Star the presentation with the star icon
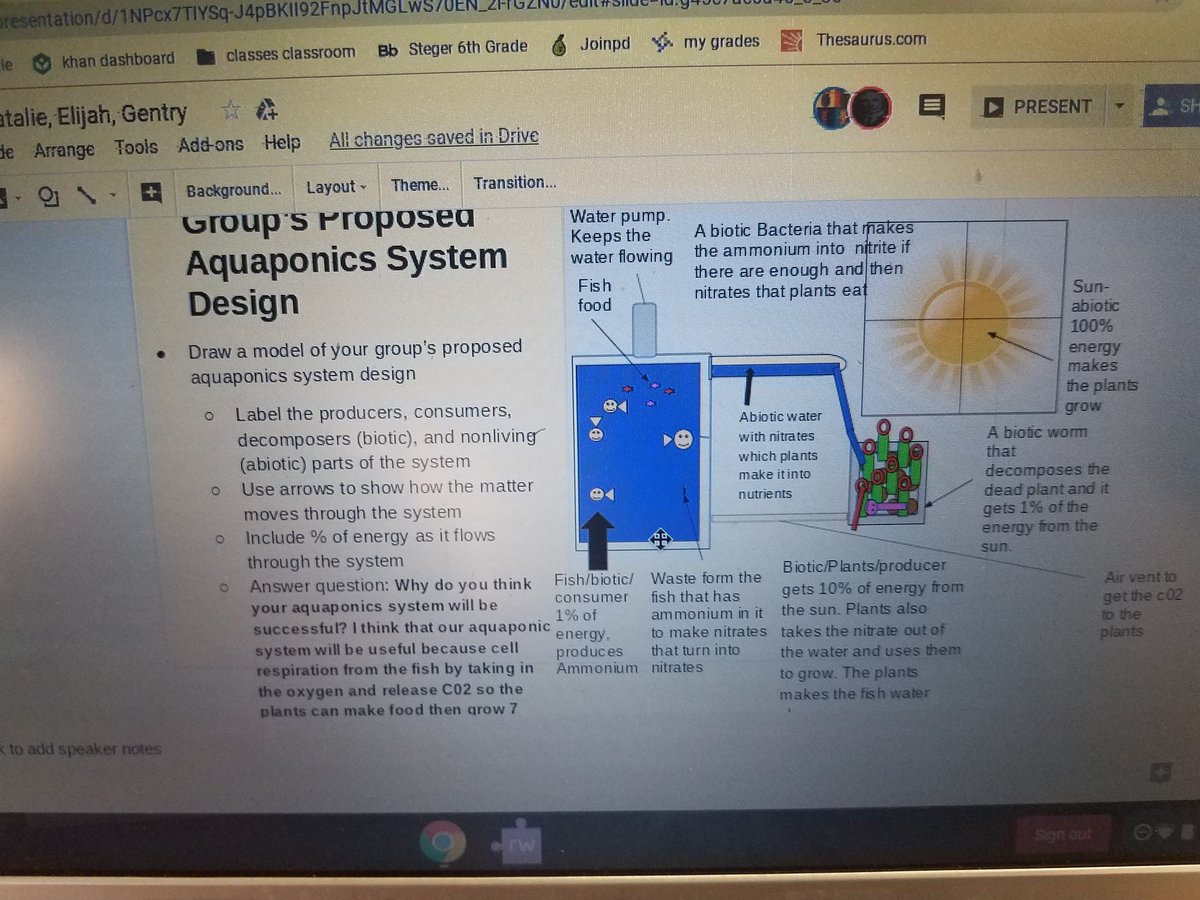The height and width of the screenshot is (900, 1200). pos(231,109)
